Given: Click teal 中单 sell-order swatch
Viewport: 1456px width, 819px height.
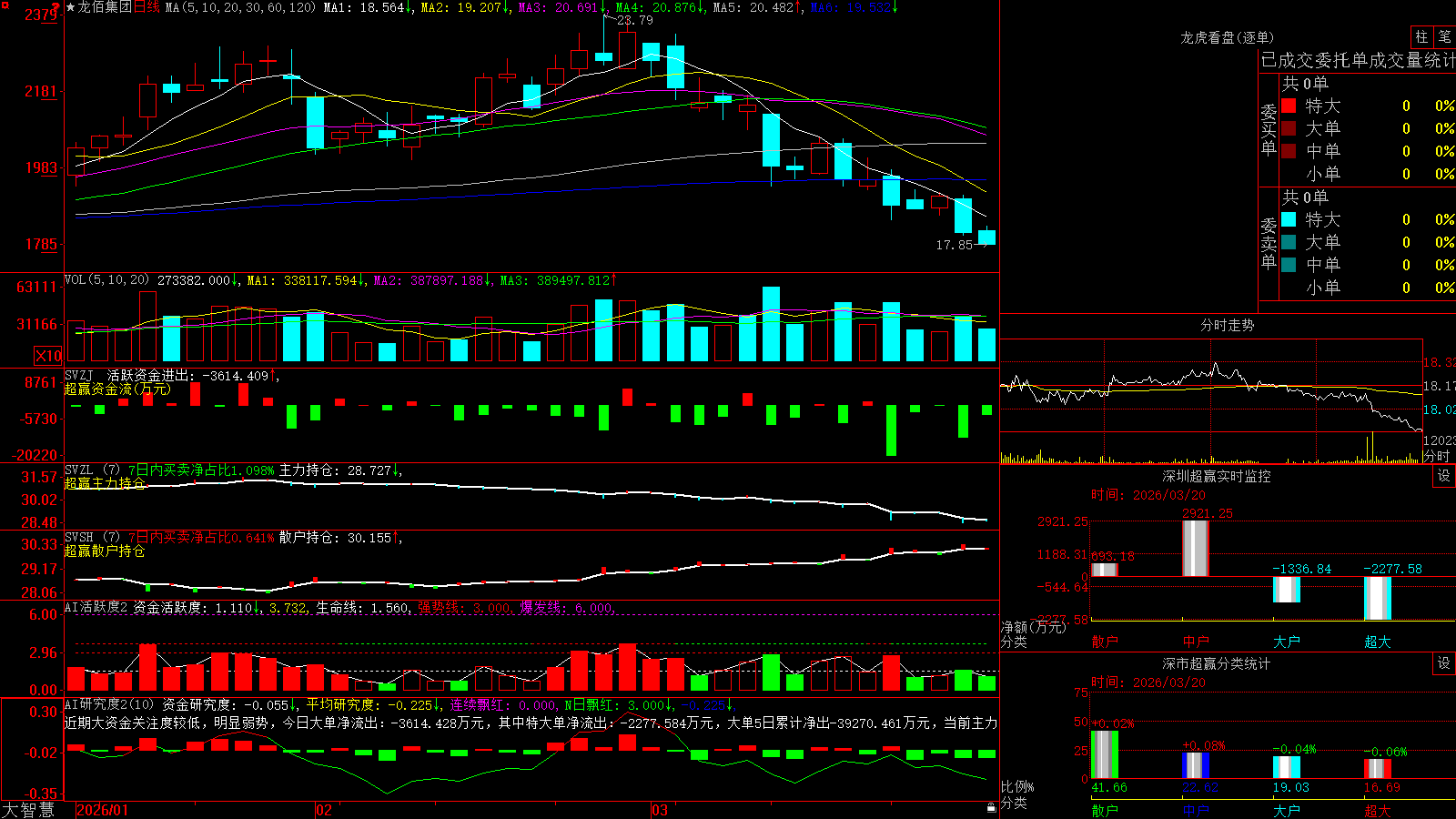Looking at the screenshot, I should (x=1289, y=265).
